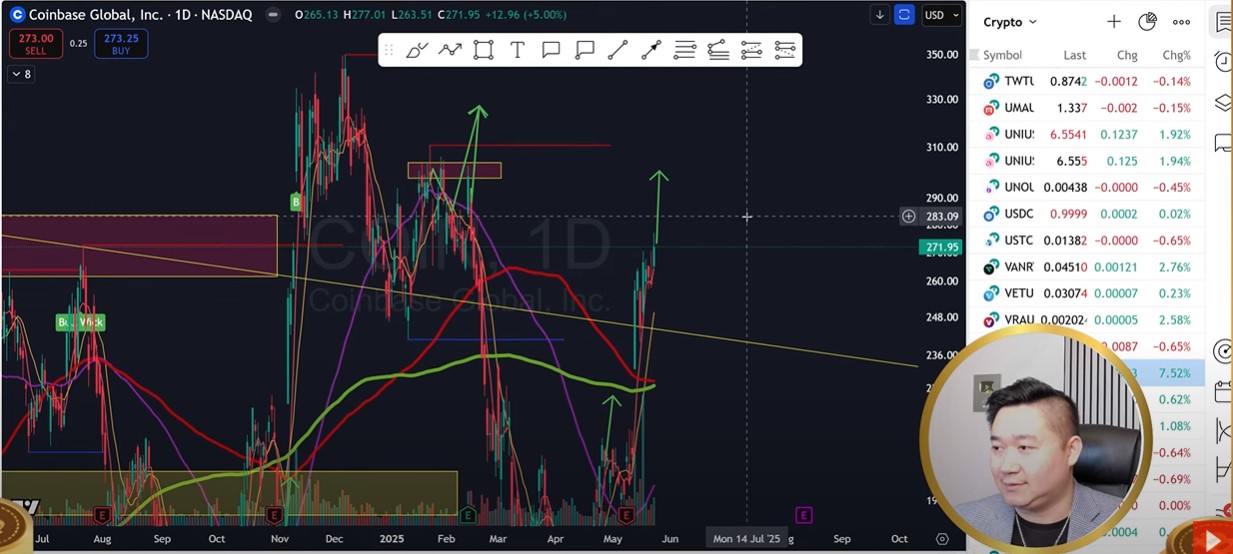This screenshot has height=554, width=1233.
Task: Select the Callout tool
Action: [x=585, y=50]
